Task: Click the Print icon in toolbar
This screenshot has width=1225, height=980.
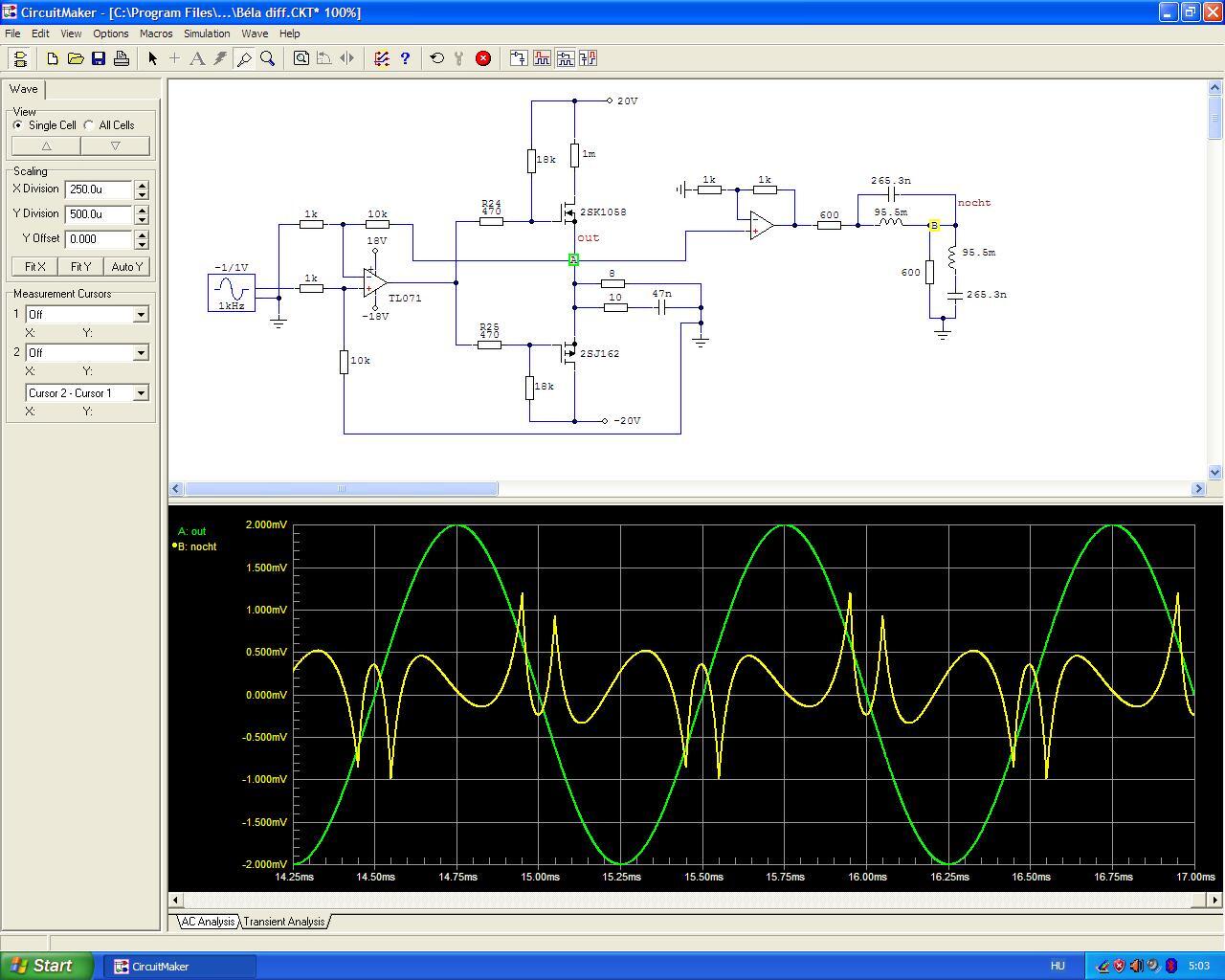Action: tap(122, 58)
